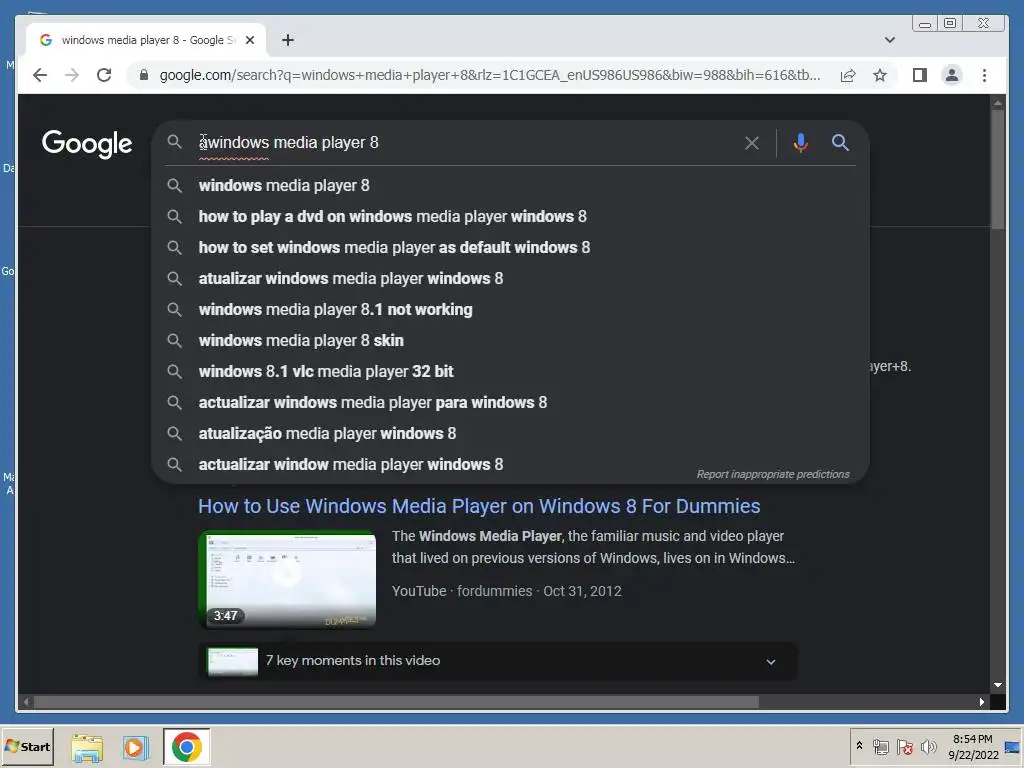1024x768 pixels.
Task: Go back to the previous page
Action: 40,75
